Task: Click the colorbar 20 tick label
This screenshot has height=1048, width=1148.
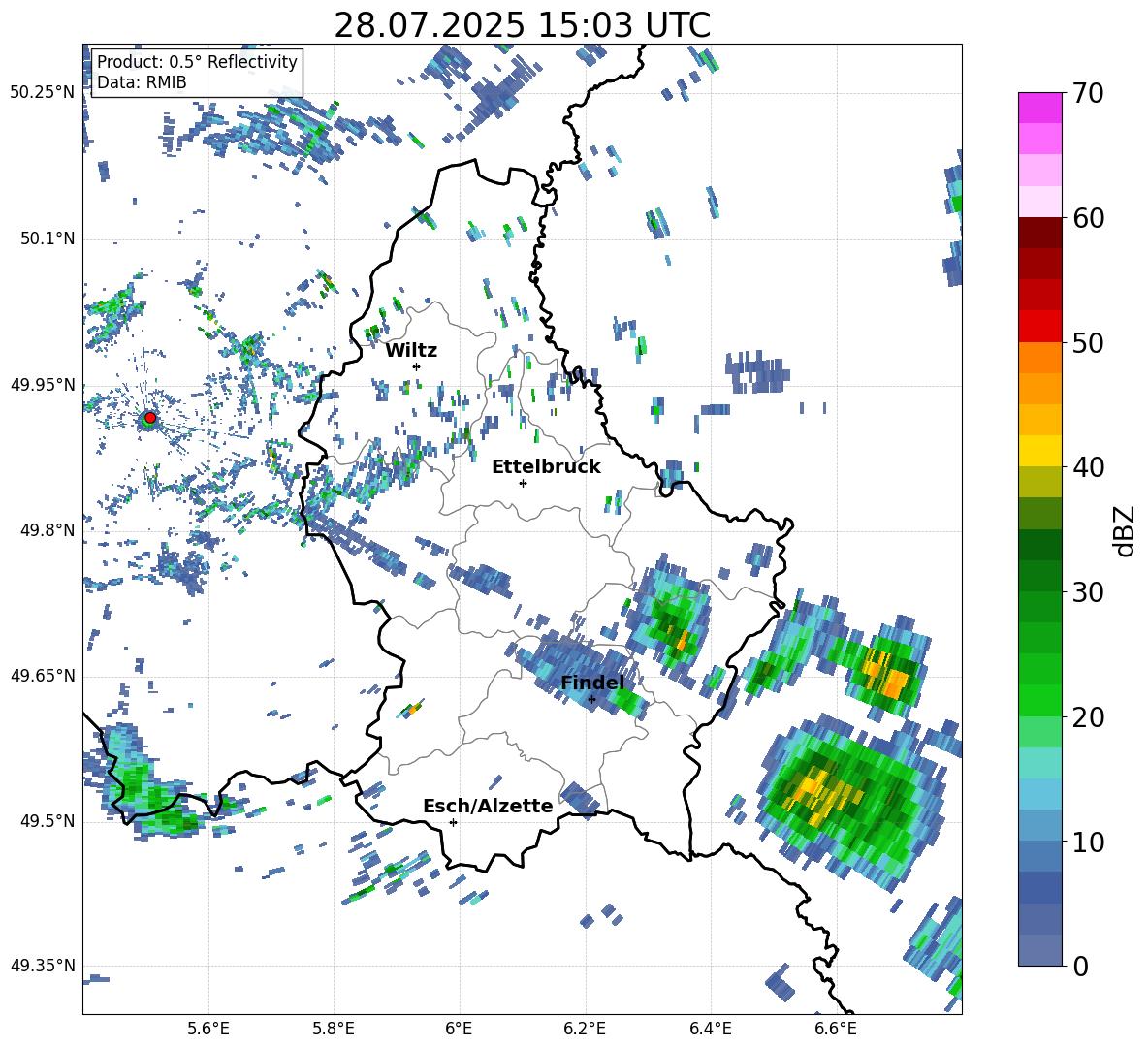Action: 1088,717
